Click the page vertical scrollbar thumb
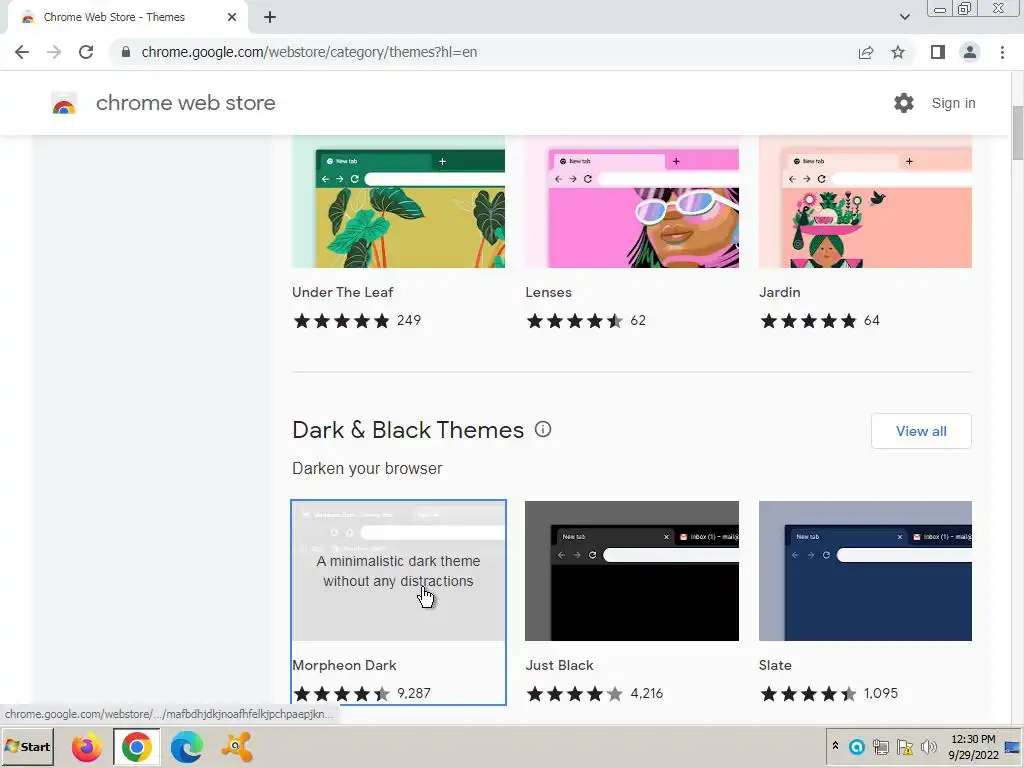 pos(1017,133)
